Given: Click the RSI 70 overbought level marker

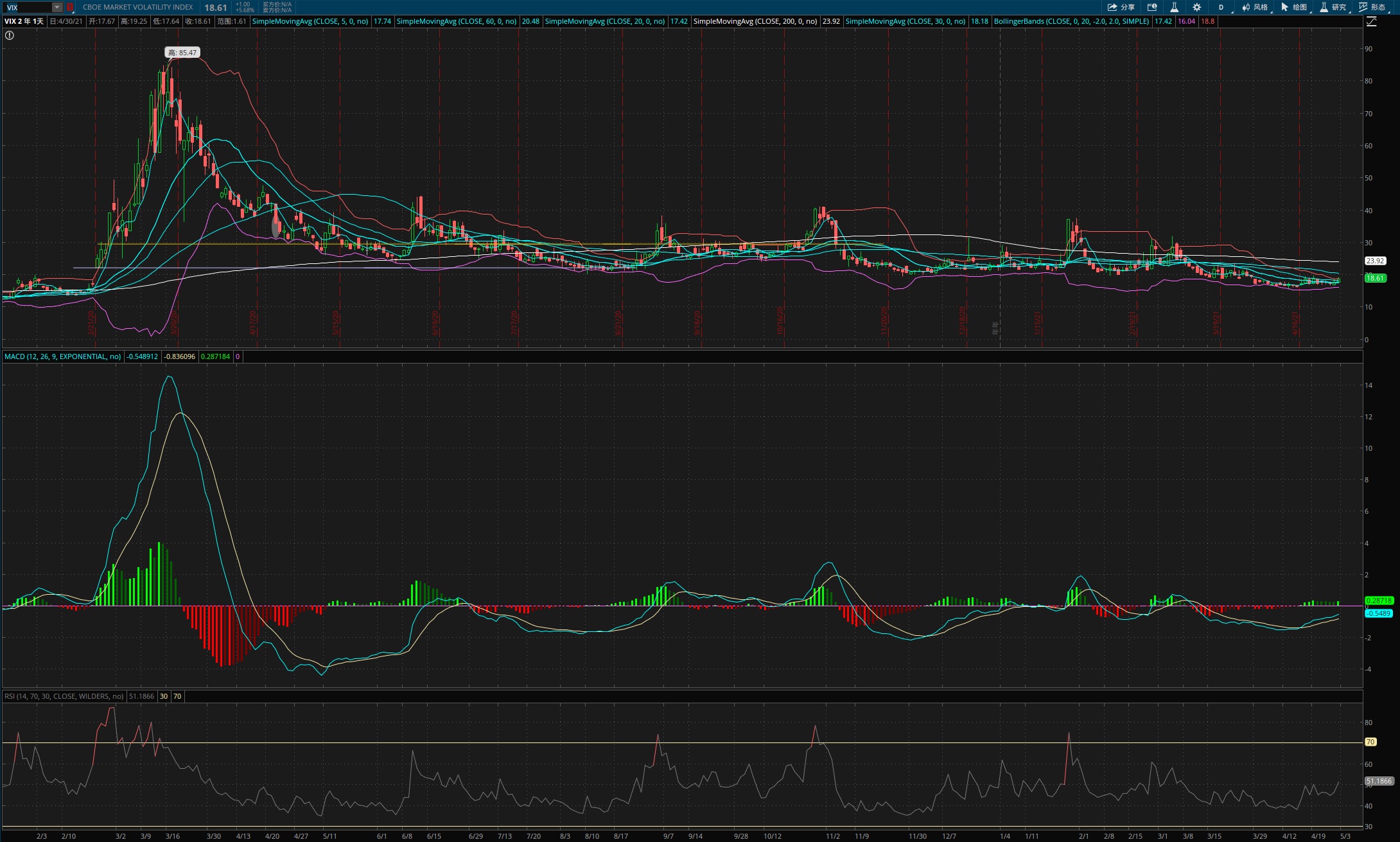Looking at the screenshot, I should 1370,742.
